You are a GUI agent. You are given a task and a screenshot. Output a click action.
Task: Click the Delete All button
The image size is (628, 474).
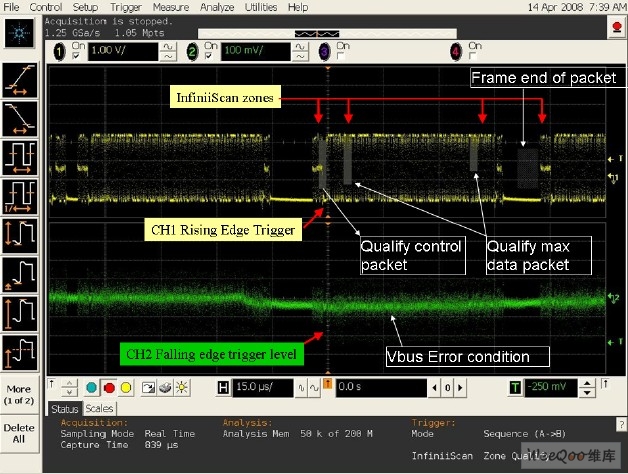(19, 434)
